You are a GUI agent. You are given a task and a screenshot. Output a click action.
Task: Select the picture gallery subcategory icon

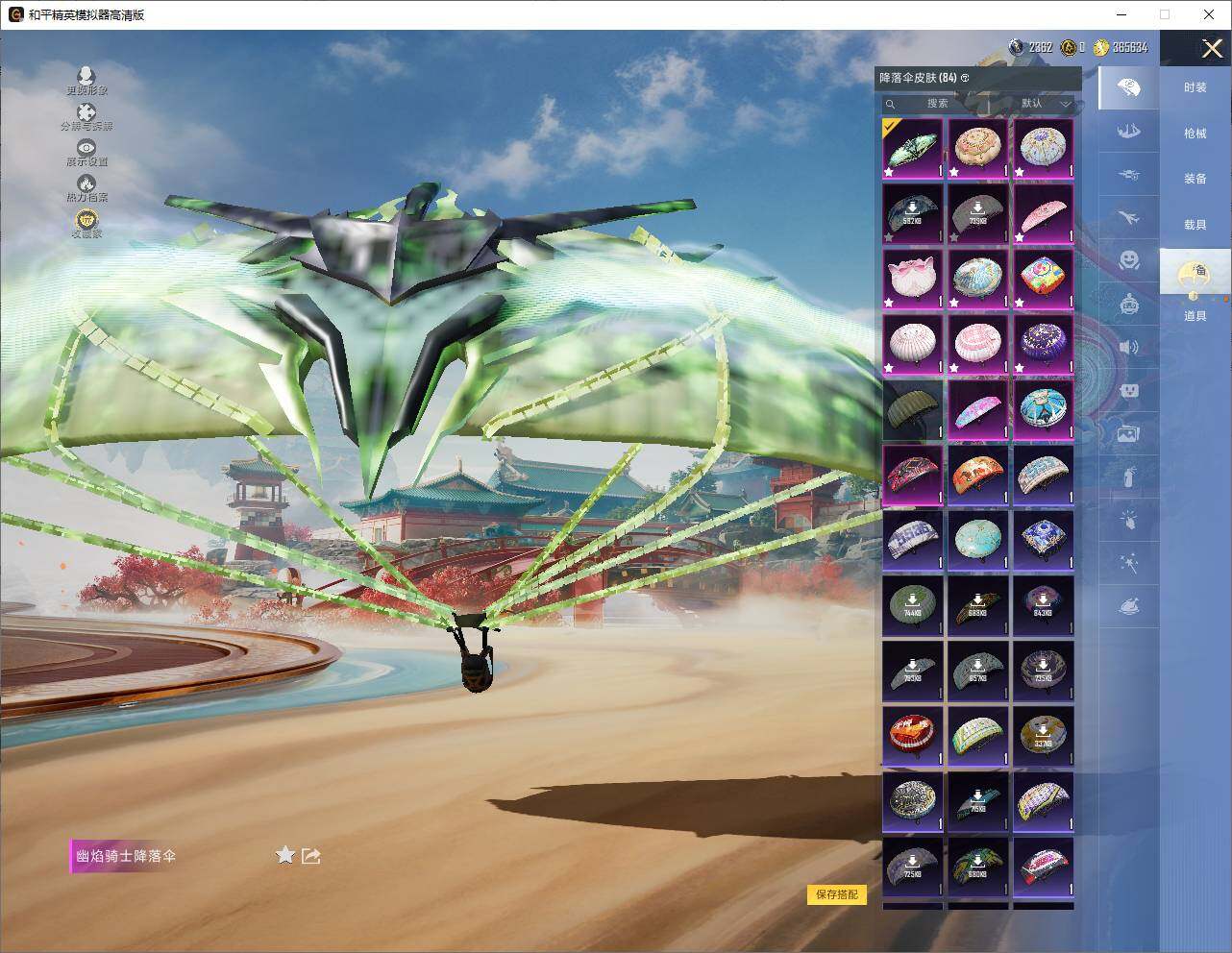(x=1129, y=433)
